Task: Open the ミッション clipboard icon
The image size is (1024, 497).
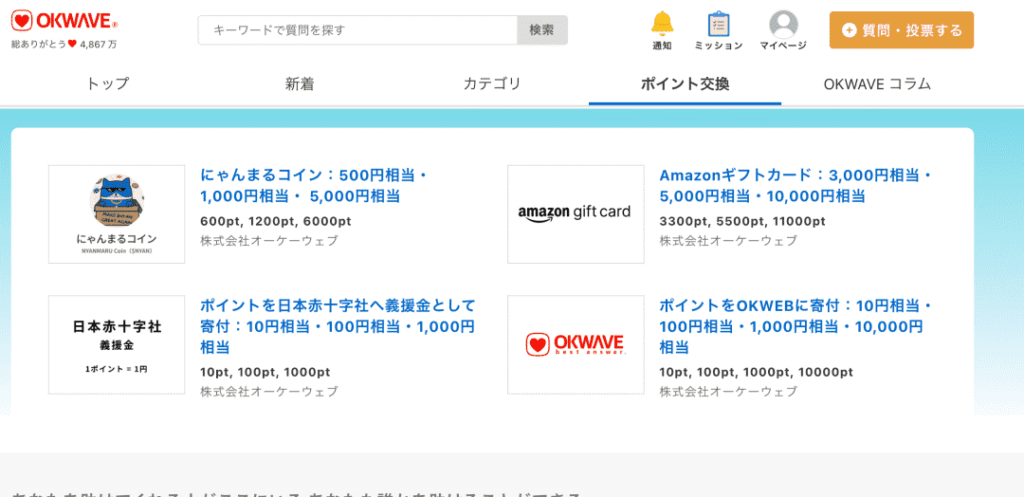Action: (x=718, y=24)
